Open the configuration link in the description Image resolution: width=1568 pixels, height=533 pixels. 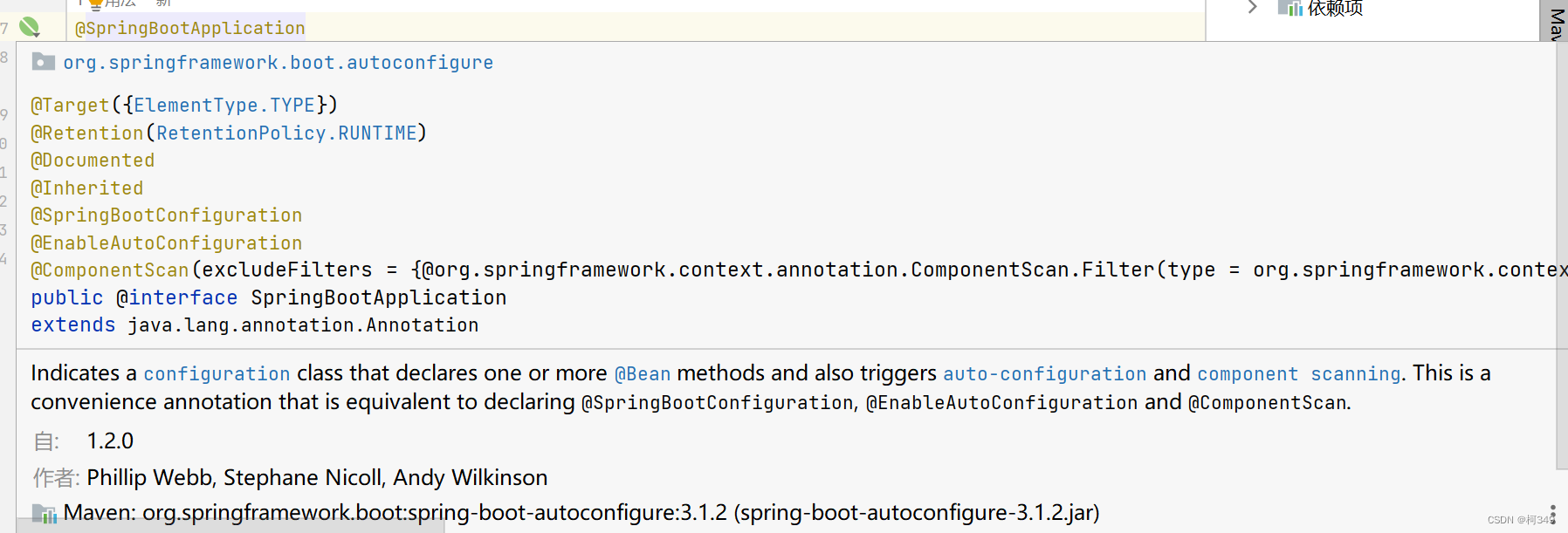pyautogui.click(x=217, y=373)
